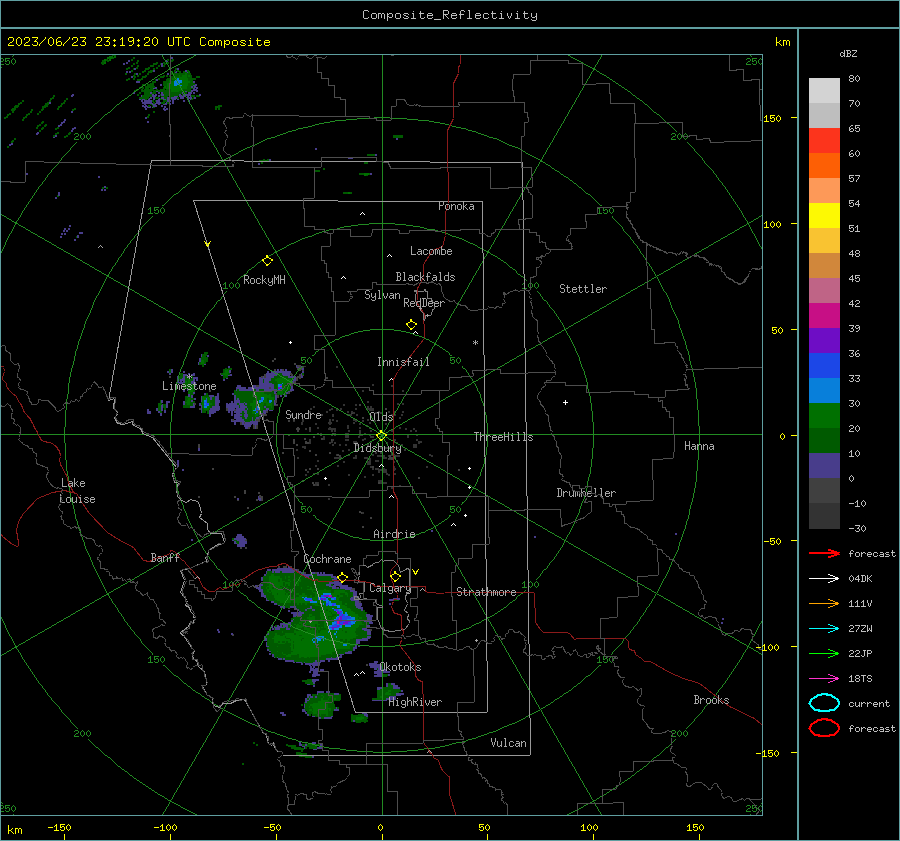Click the Sundre town label
This screenshot has height=841, width=900.
pos(303,415)
